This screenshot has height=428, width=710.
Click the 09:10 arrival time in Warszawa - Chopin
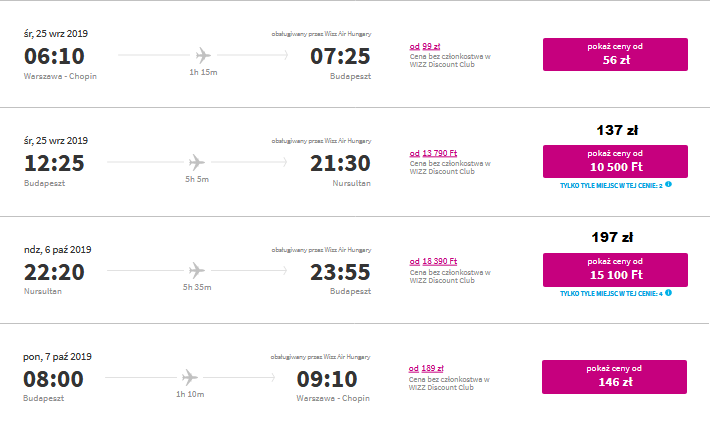327,379
